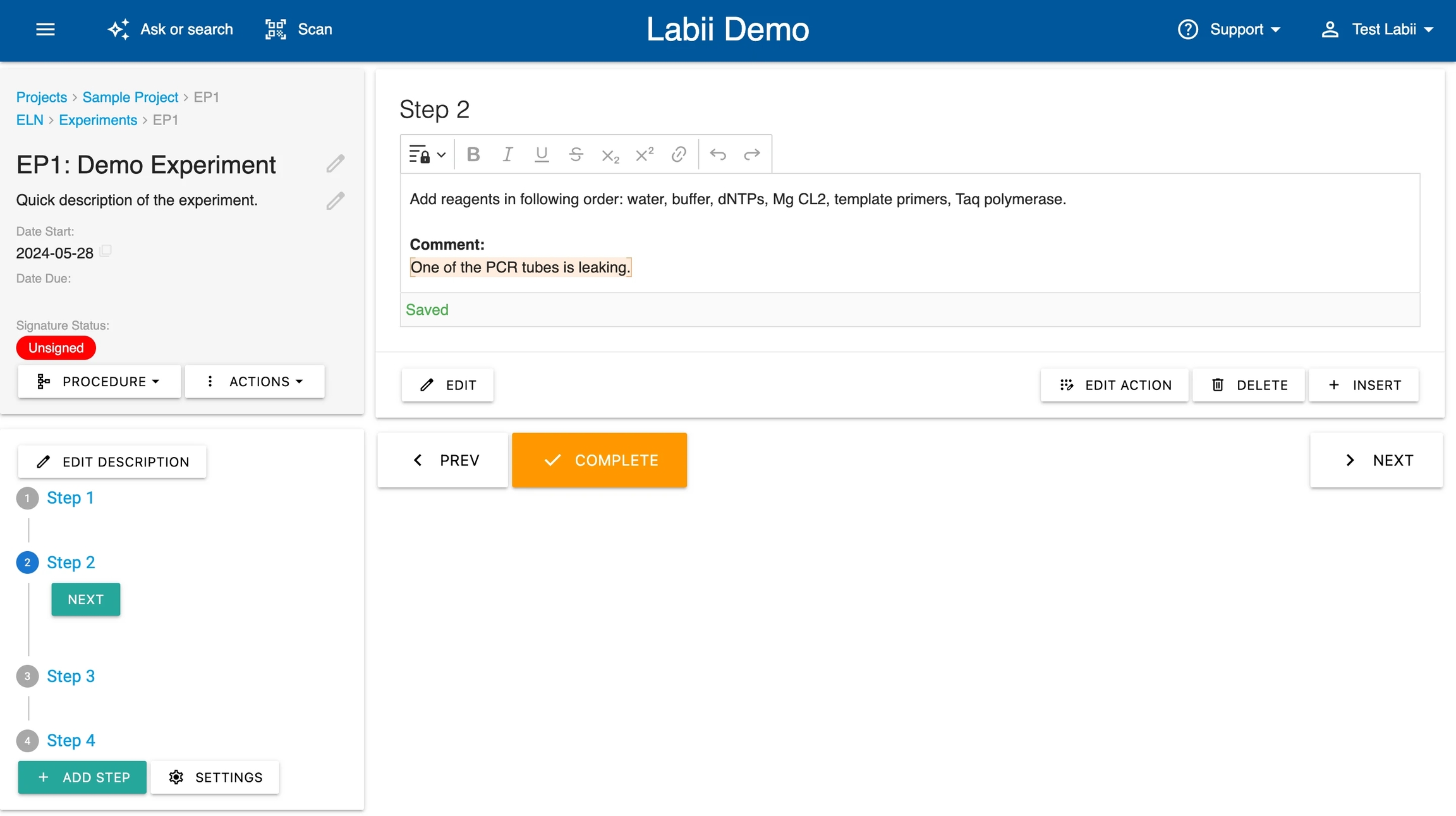Mark the step as COMPLETE
The width and height of the screenshot is (1456, 816).
point(599,460)
